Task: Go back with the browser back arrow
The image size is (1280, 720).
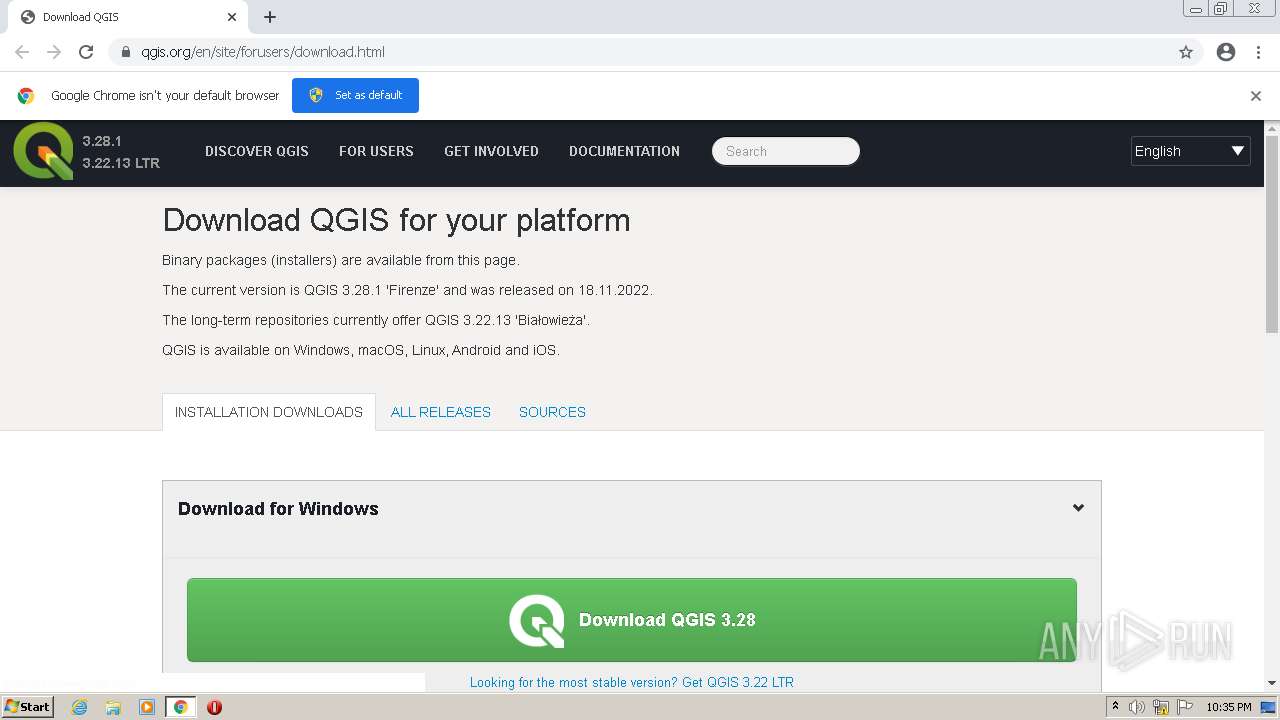Action: click(x=22, y=52)
